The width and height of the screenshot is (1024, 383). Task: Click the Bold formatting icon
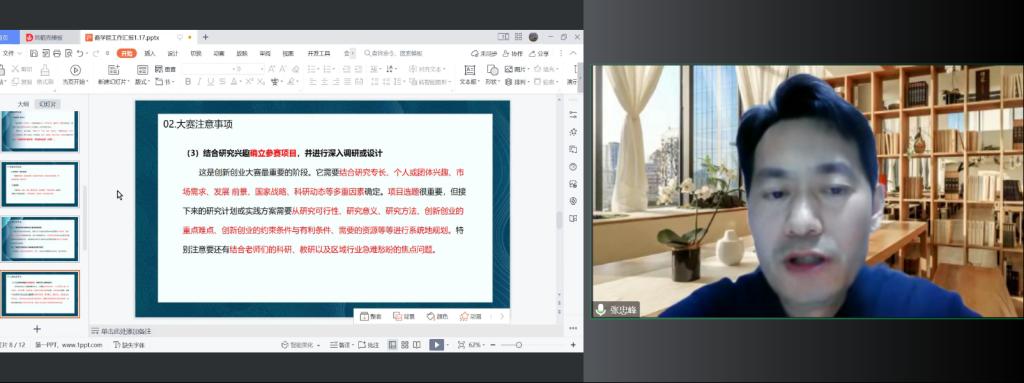tap(188, 82)
